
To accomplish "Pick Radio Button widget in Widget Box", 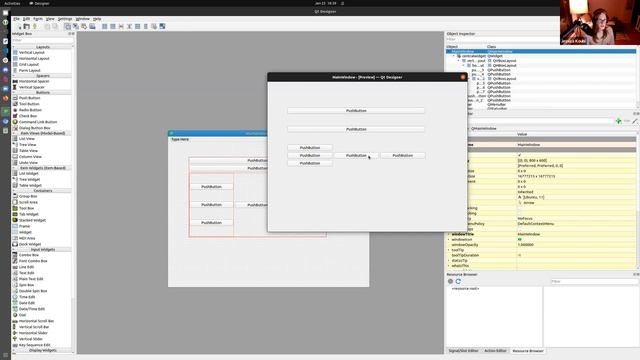I will (30, 110).
